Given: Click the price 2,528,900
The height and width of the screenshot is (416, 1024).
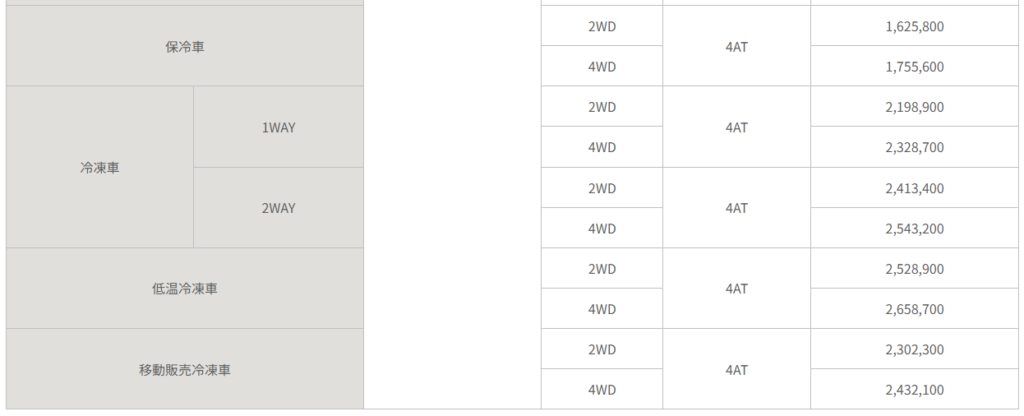Looking at the screenshot, I should pos(914,269).
